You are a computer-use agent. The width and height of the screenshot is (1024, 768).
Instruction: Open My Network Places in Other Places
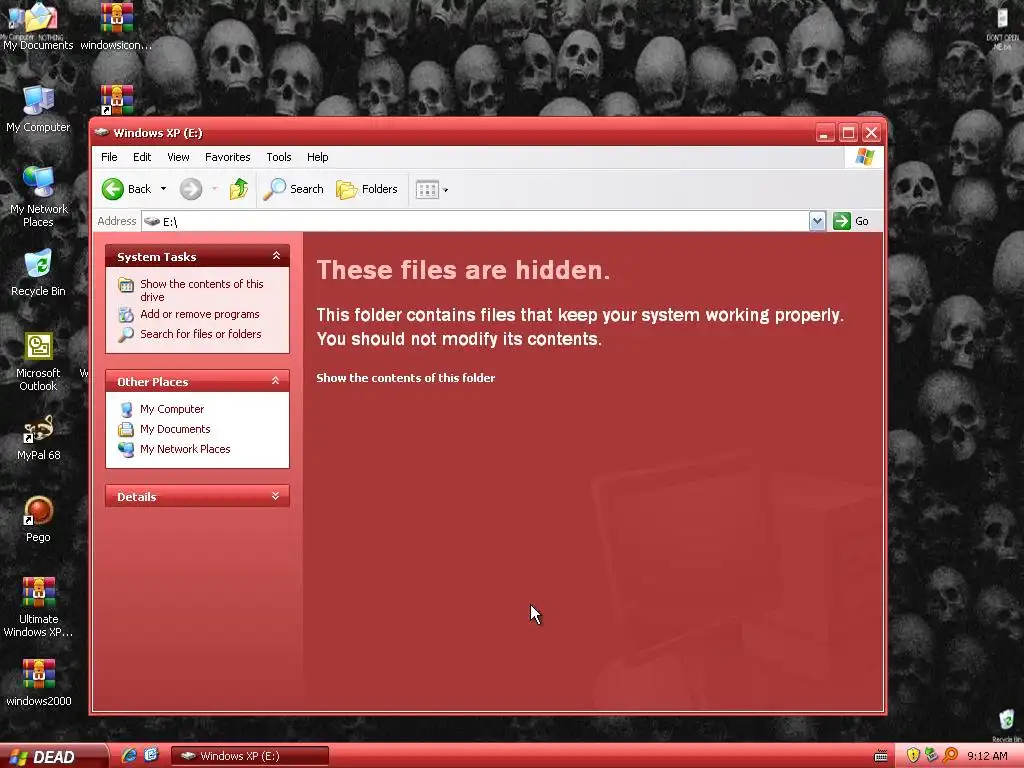[184, 449]
